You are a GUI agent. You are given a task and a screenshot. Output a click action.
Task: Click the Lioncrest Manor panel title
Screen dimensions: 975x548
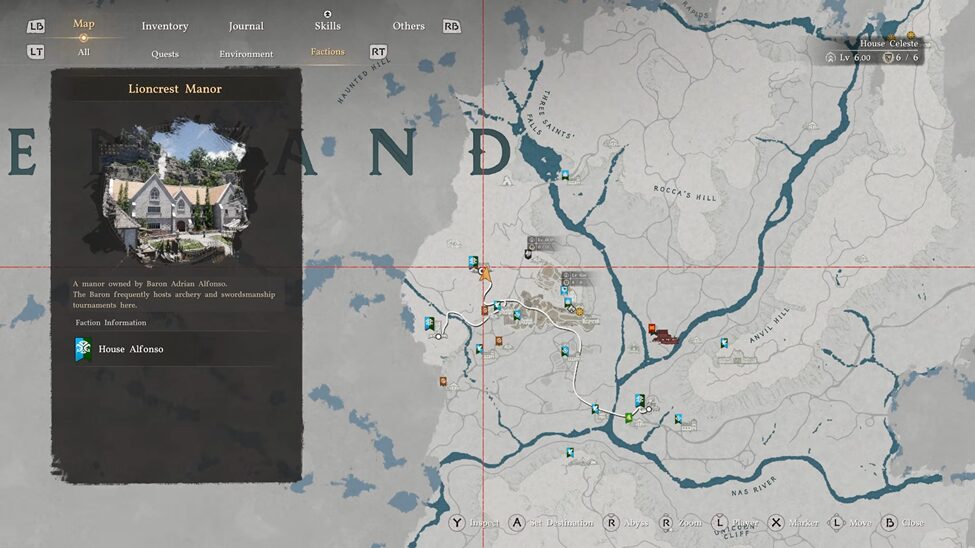175,89
